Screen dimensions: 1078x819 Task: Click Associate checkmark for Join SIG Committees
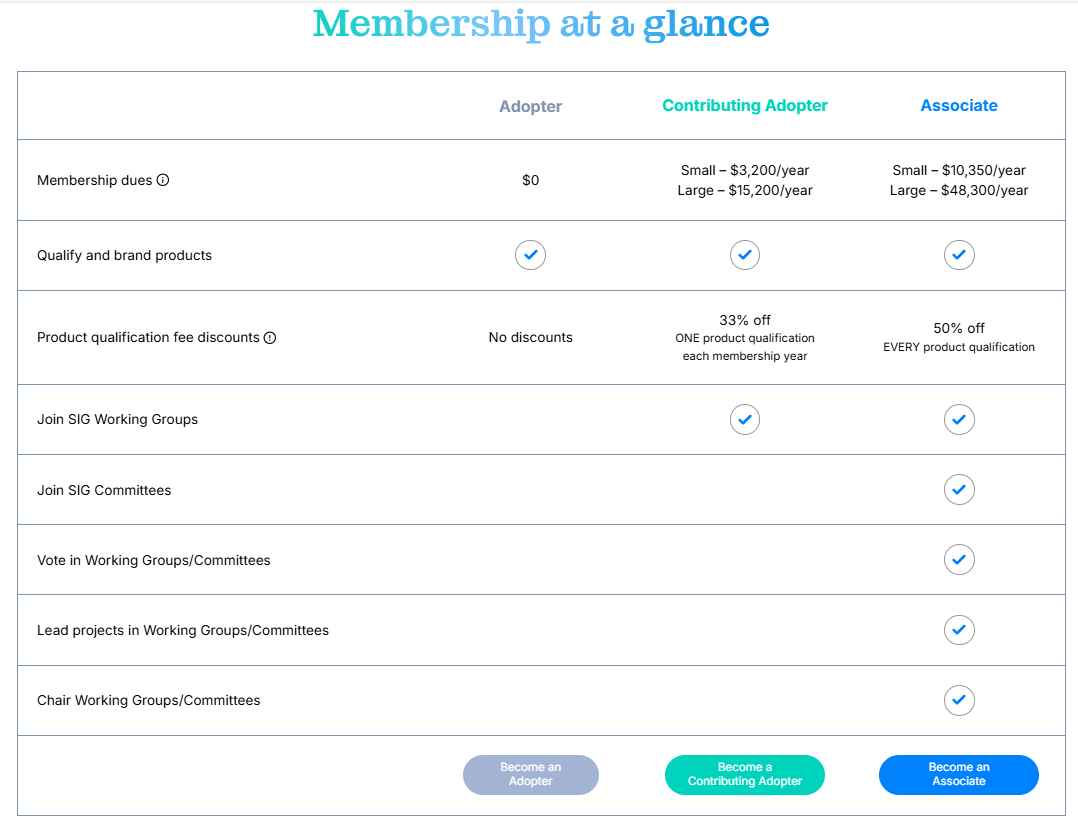[959, 490]
